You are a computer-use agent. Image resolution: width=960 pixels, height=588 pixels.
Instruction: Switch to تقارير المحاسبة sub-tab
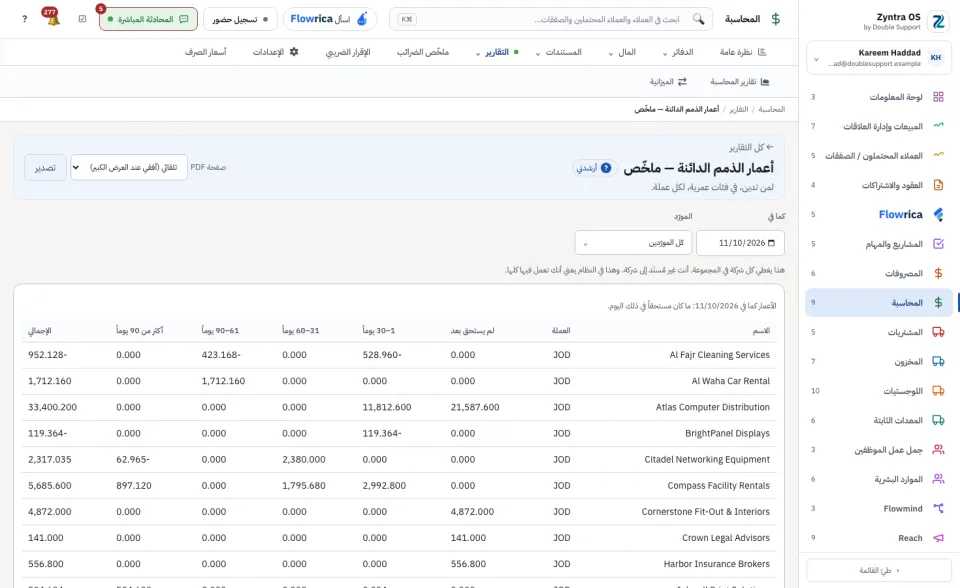(x=740, y=81)
